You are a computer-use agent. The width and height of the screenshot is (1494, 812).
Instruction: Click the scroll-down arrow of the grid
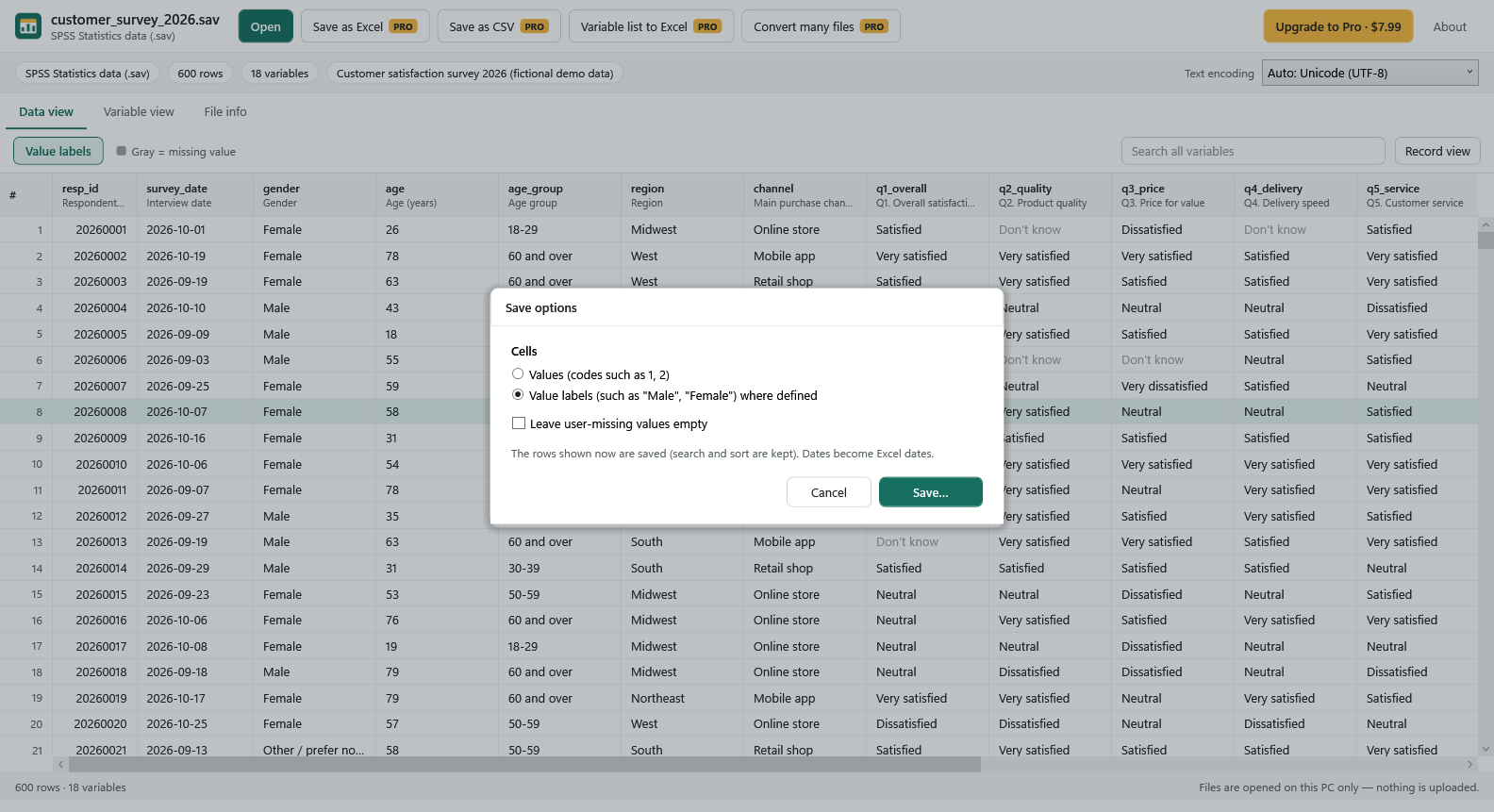[x=1486, y=750]
